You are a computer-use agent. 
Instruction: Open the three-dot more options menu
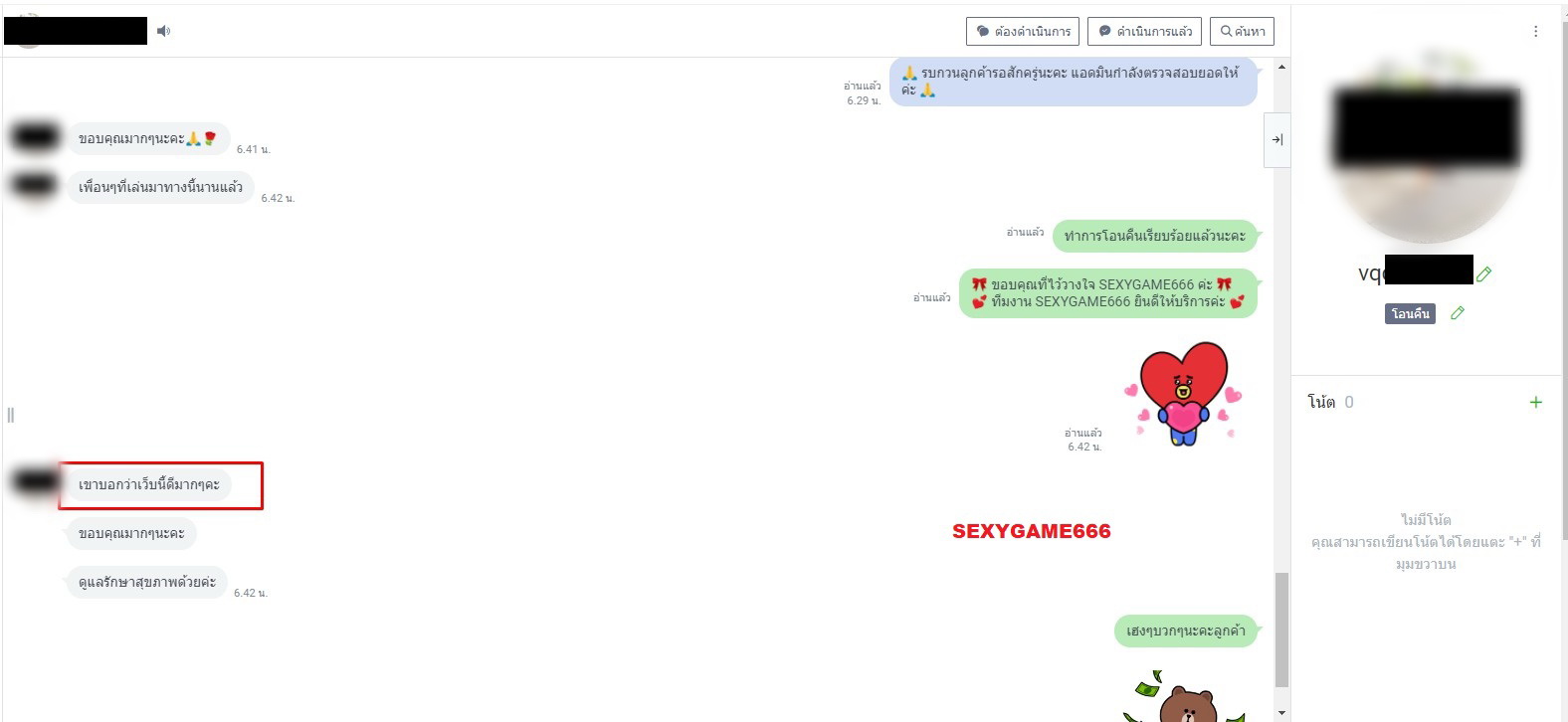click(x=1535, y=32)
